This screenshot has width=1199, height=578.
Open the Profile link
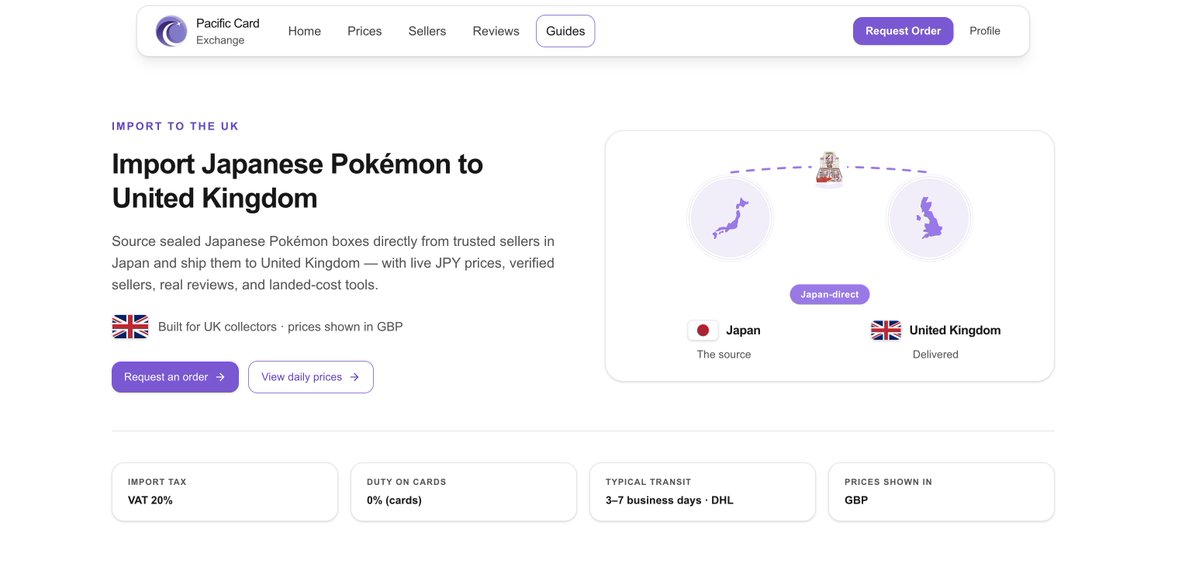[x=985, y=31]
